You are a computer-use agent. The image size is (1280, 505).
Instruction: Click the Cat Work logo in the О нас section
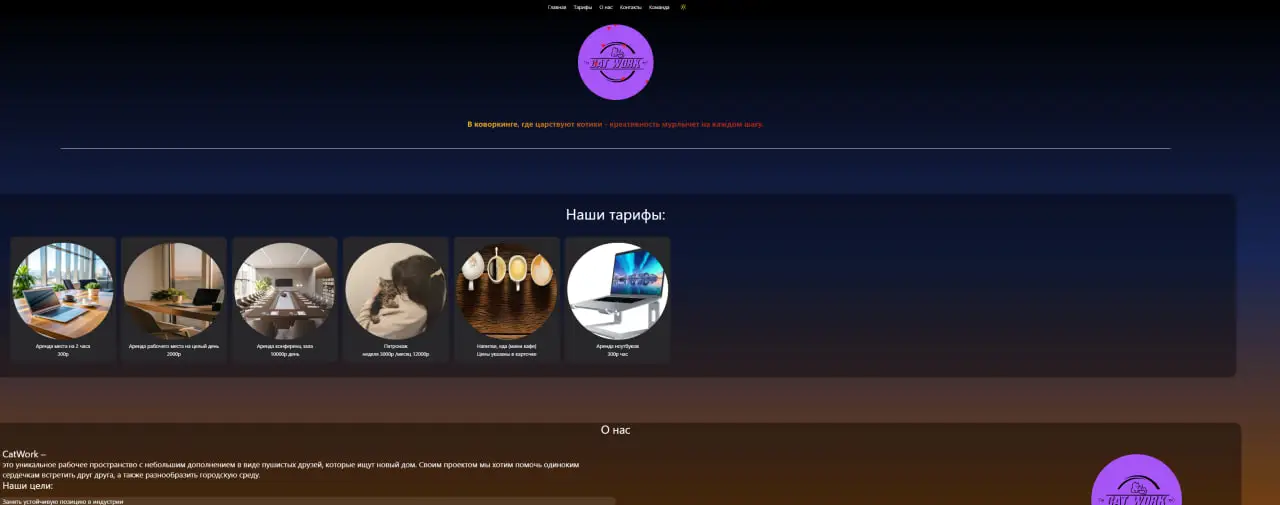click(1136, 480)
